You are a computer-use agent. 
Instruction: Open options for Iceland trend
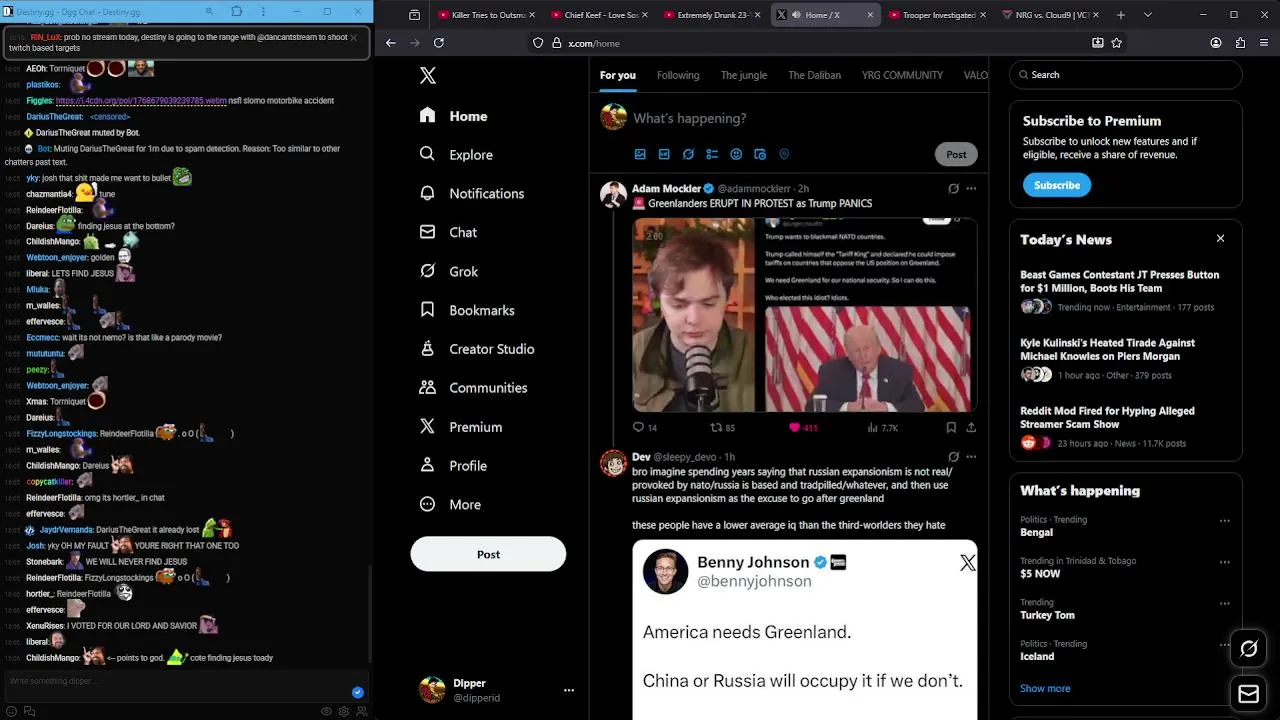pyautogui.click(x=1224, y=645)
